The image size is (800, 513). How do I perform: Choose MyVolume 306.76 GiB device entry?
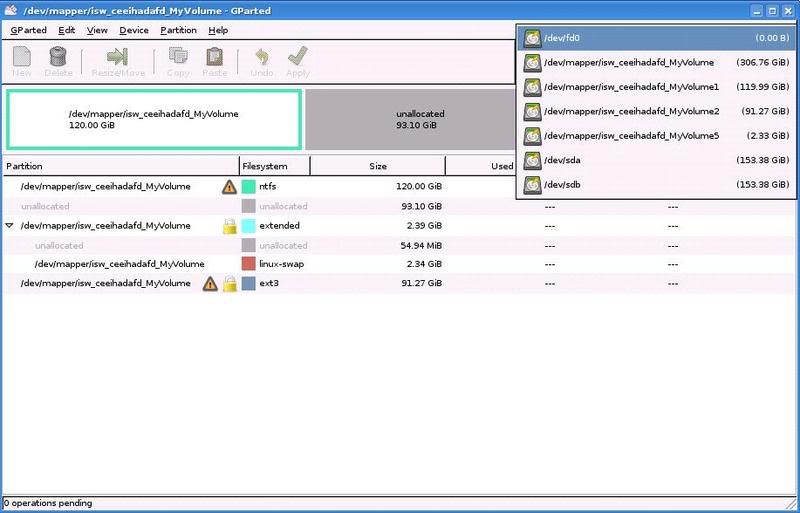tap(656, 63)
